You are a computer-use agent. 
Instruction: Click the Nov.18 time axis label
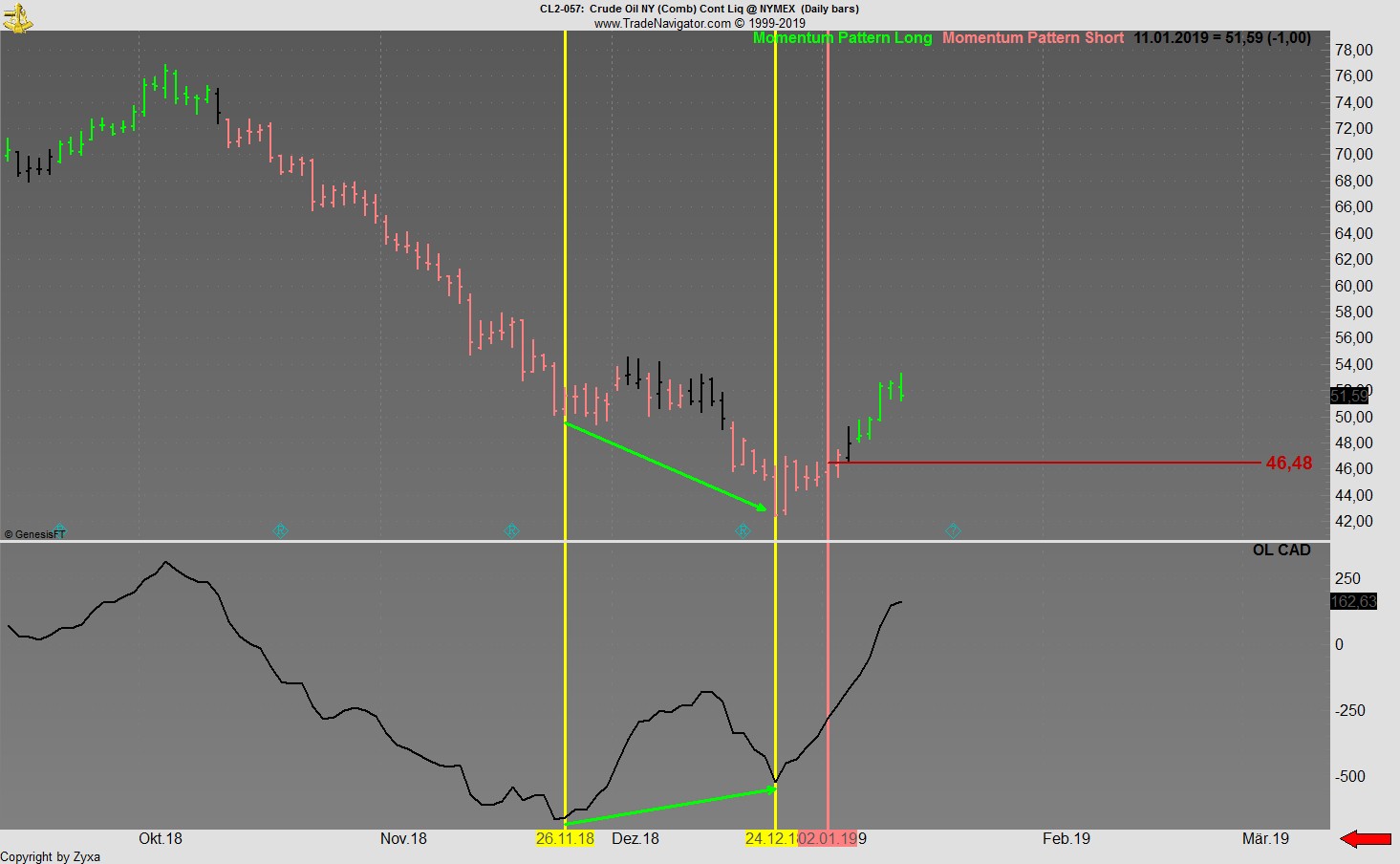pos(403,839)
